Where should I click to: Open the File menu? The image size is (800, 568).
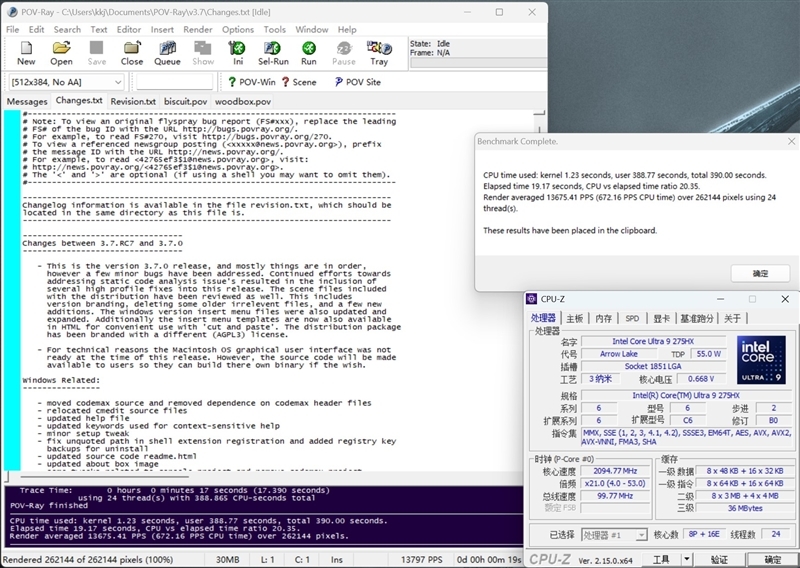pos(12,30)
